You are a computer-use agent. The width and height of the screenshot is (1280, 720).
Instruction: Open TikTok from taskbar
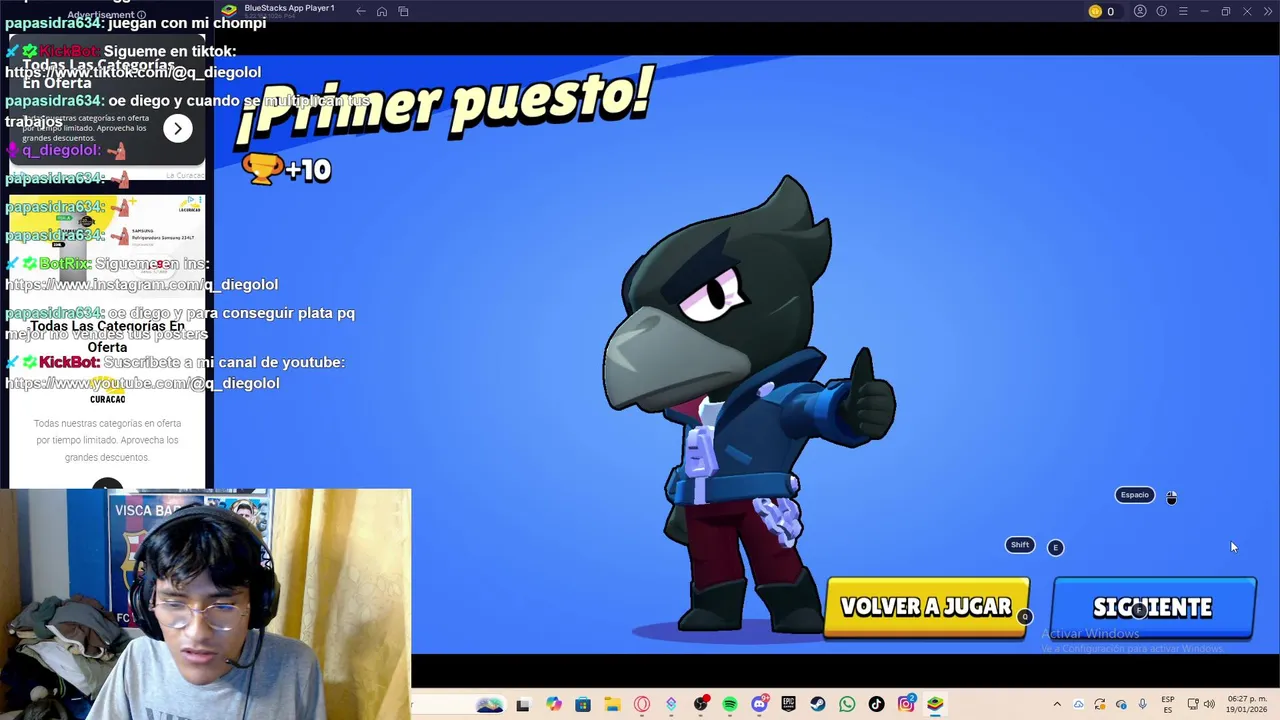click(x=877, y=705)
